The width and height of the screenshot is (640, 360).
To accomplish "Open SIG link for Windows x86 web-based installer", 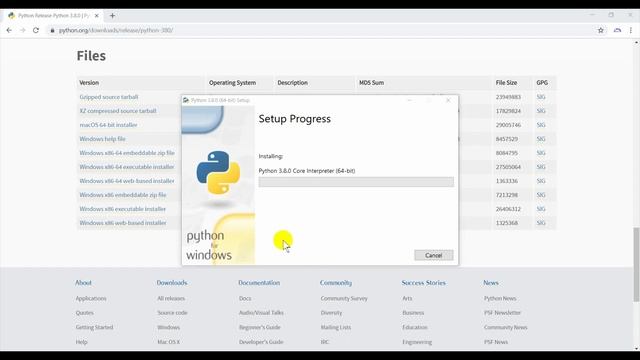I will click(541, 223).
